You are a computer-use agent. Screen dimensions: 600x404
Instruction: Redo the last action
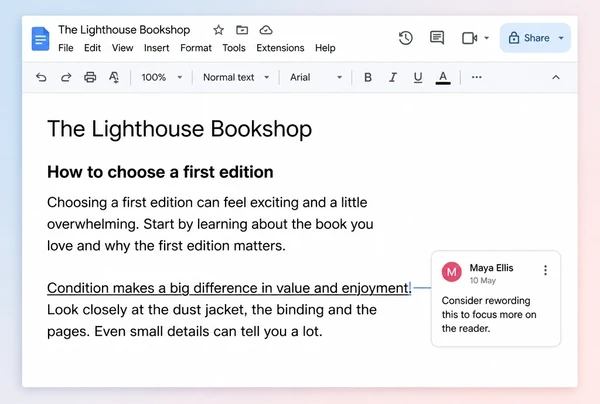click(66, 77)
